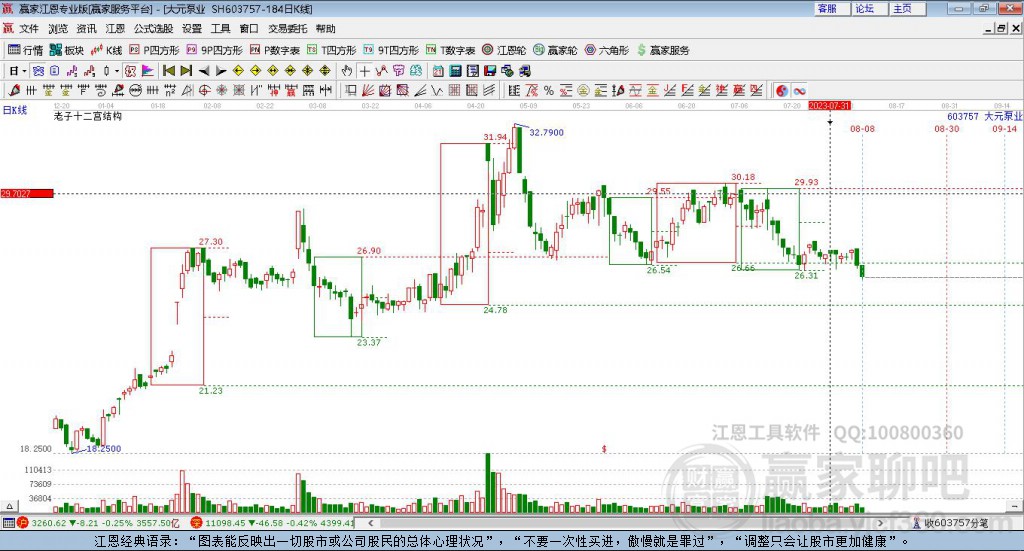
Task: Collapse the volume pane up-arrow button
Action: click(9, 506)
